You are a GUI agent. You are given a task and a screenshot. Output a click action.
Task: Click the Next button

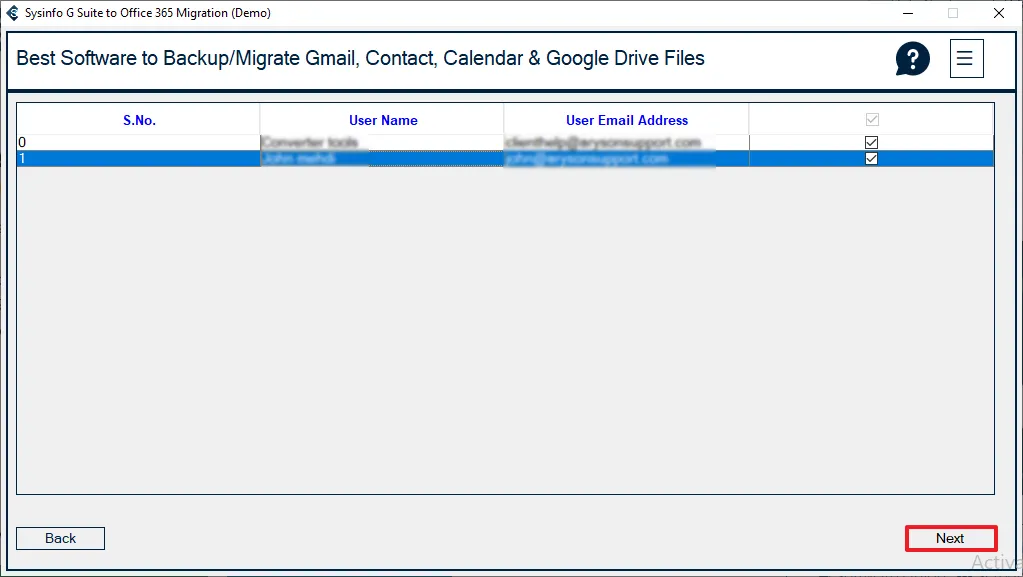(951, 538)
